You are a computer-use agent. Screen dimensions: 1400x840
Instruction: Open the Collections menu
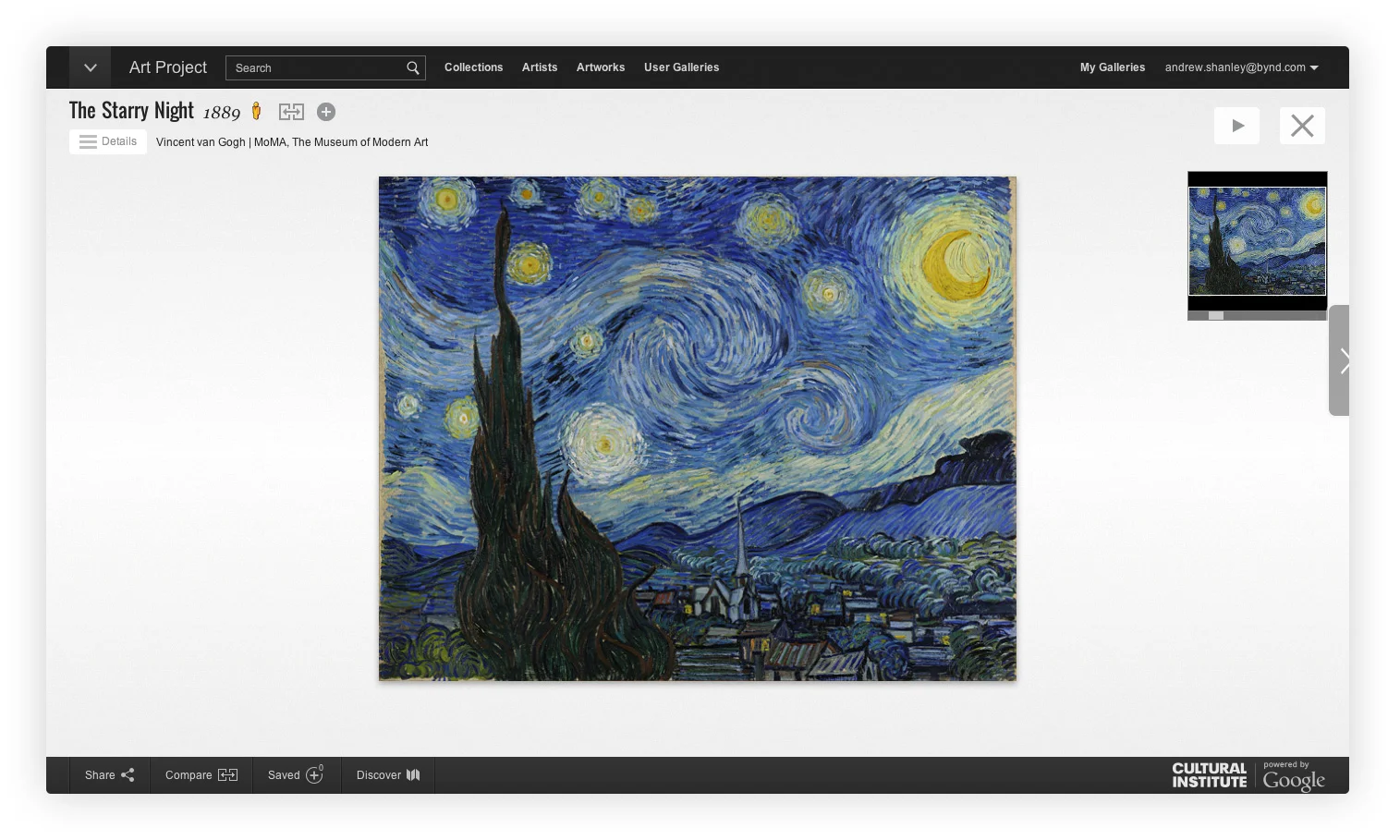(473, 67)
